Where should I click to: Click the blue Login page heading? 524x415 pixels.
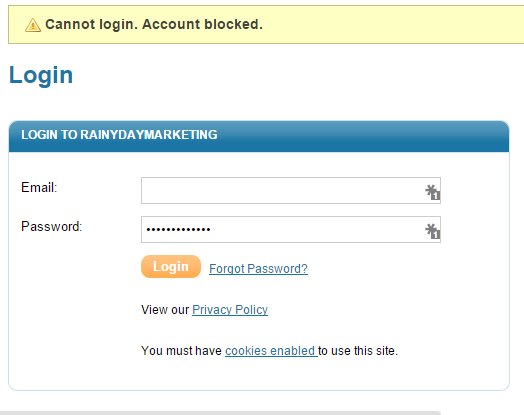coord(41,75)
